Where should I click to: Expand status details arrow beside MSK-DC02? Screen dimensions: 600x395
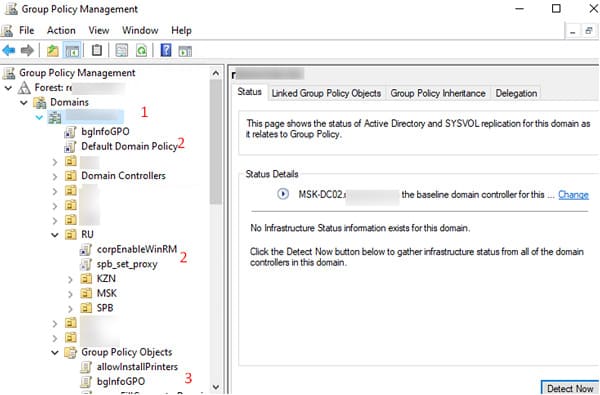283,194
